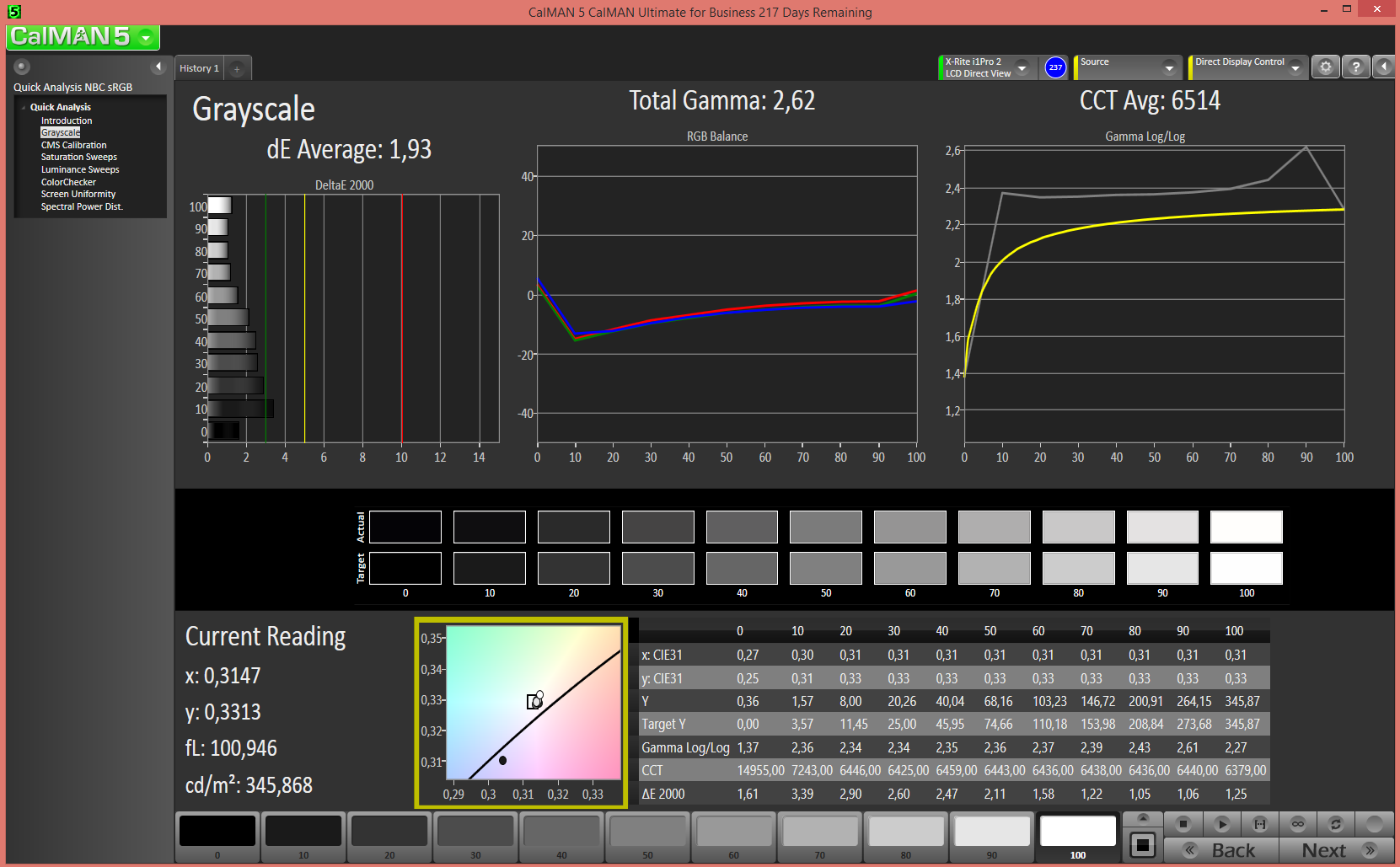Click the Quick Analysis NBC sRGB workflow title
Screen dimensions: 1400x867
click(x=72, y=87)
